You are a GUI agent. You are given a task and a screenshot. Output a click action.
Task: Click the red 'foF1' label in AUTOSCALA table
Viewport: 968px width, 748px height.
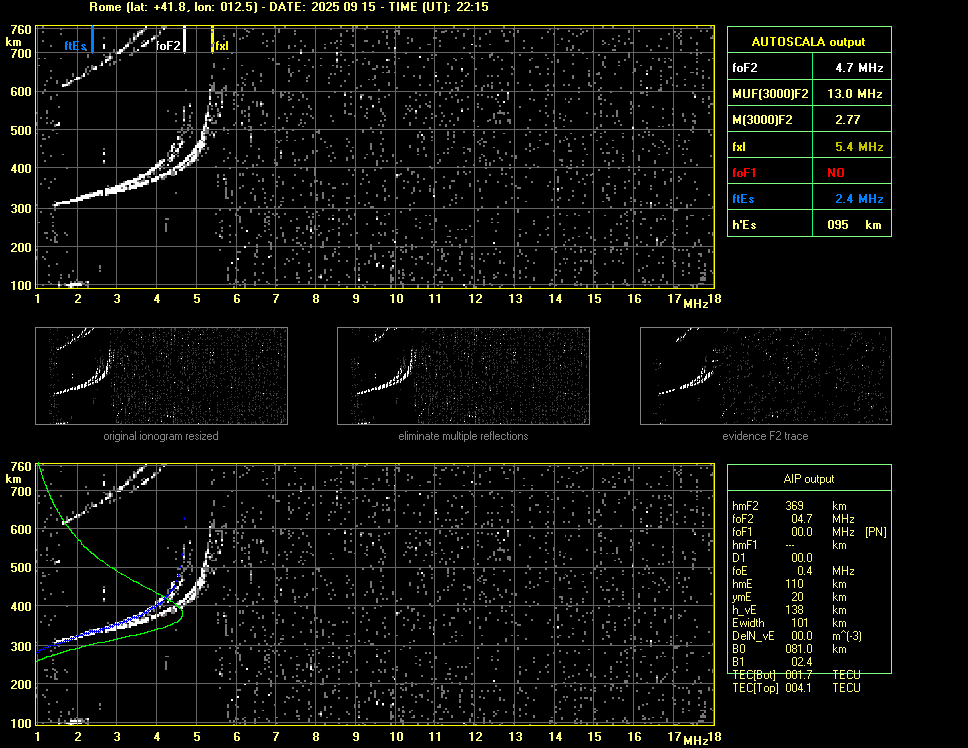(x=744, y=173)
